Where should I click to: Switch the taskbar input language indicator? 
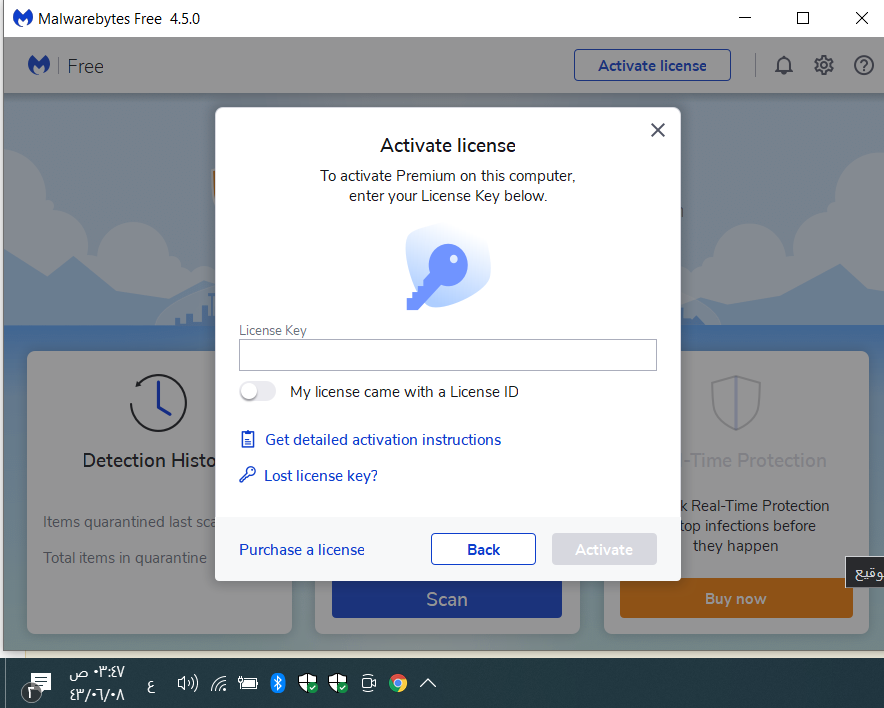tap(151, 685)
